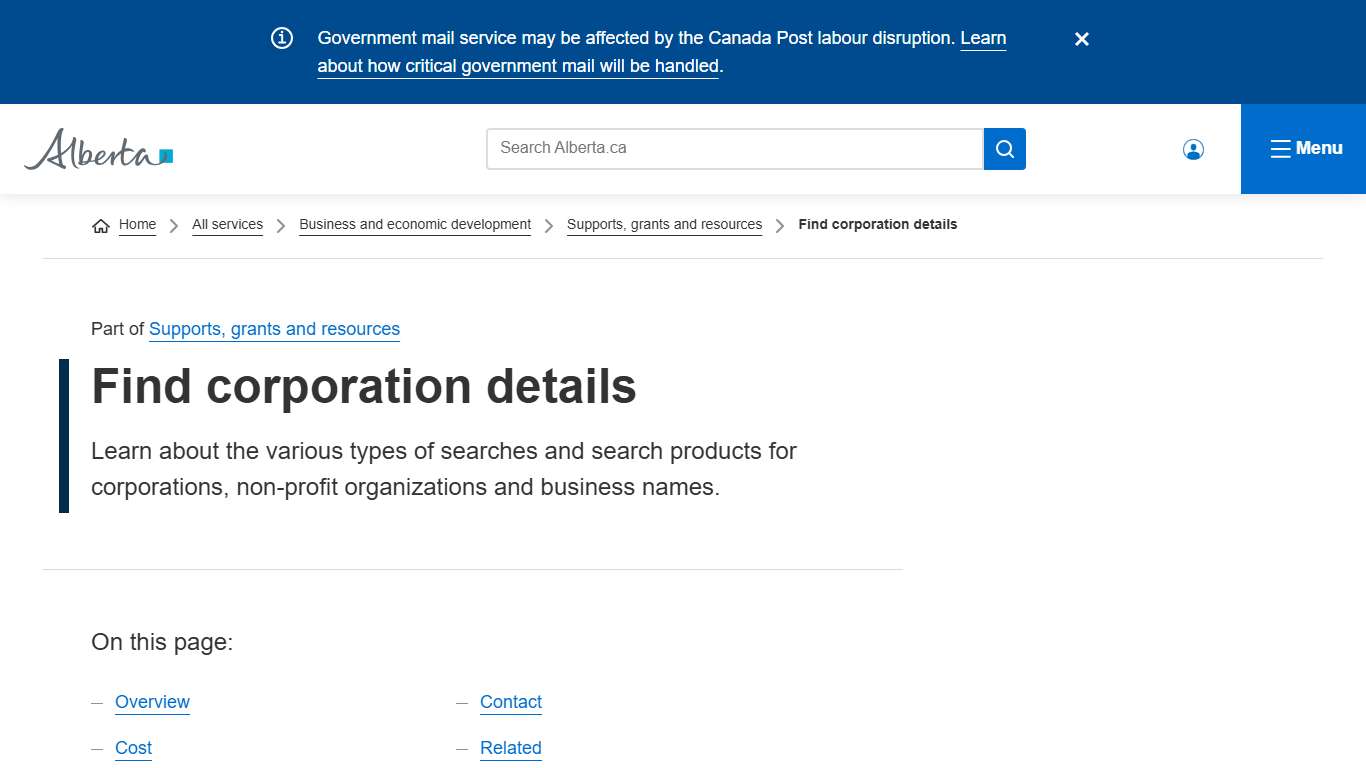1366x768 pixels.
Task: Click the home icon in the breadcrumb
Action: click(x=100, y=225)
